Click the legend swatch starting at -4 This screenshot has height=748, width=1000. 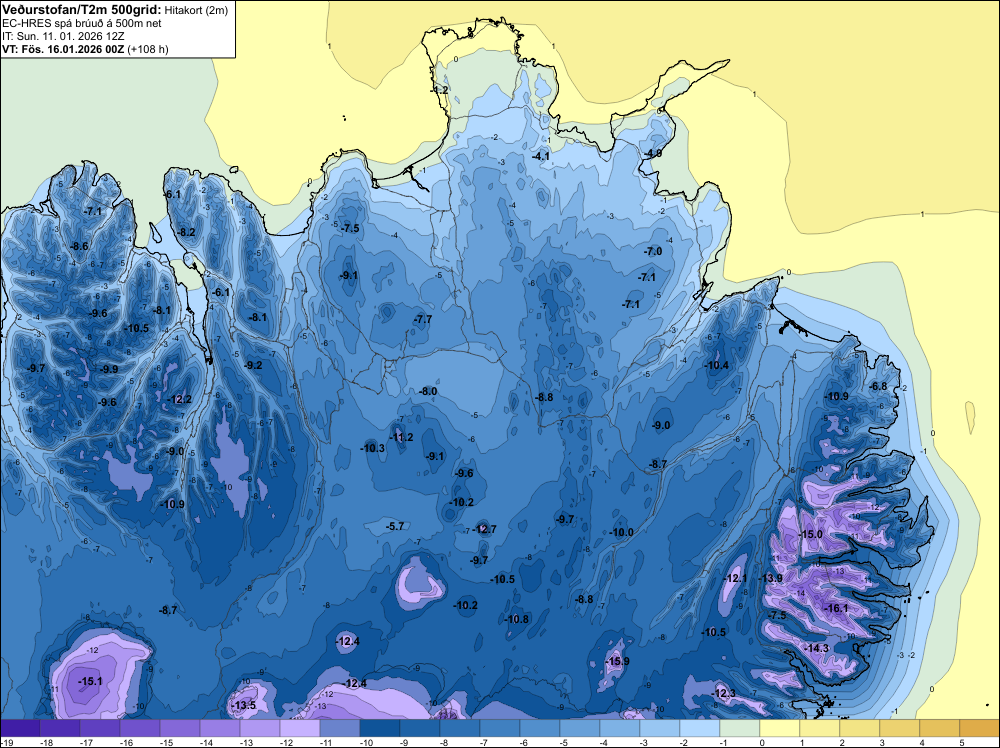[x=620, y=728]
